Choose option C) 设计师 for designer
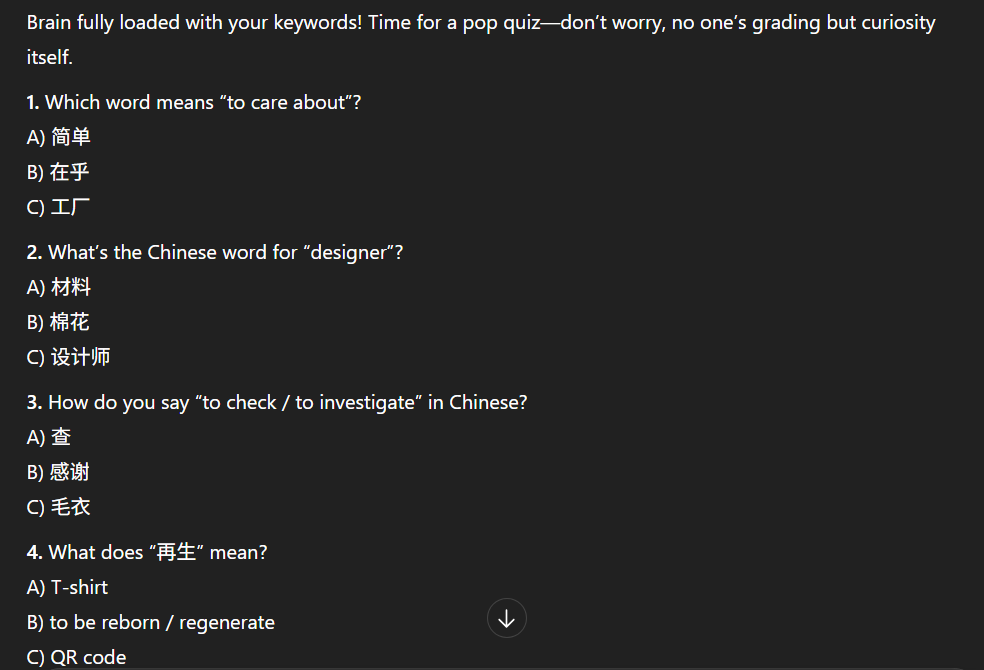This screenshot has height=670, width=984. click(x=68, y=357)
